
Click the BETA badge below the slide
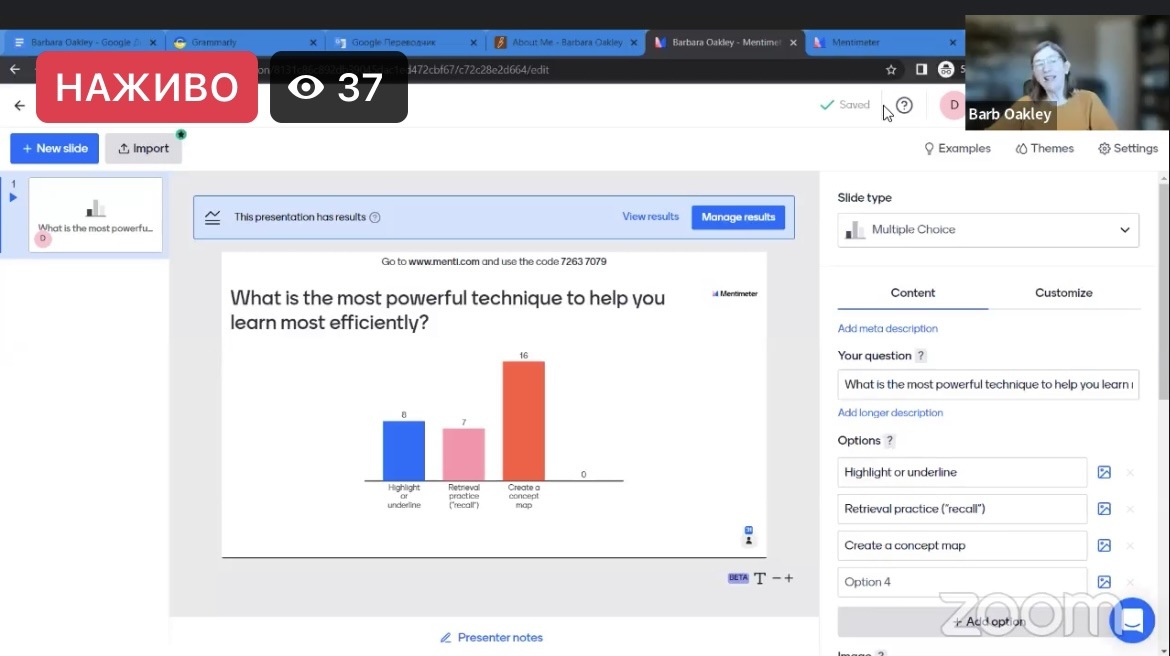(738, 578)
